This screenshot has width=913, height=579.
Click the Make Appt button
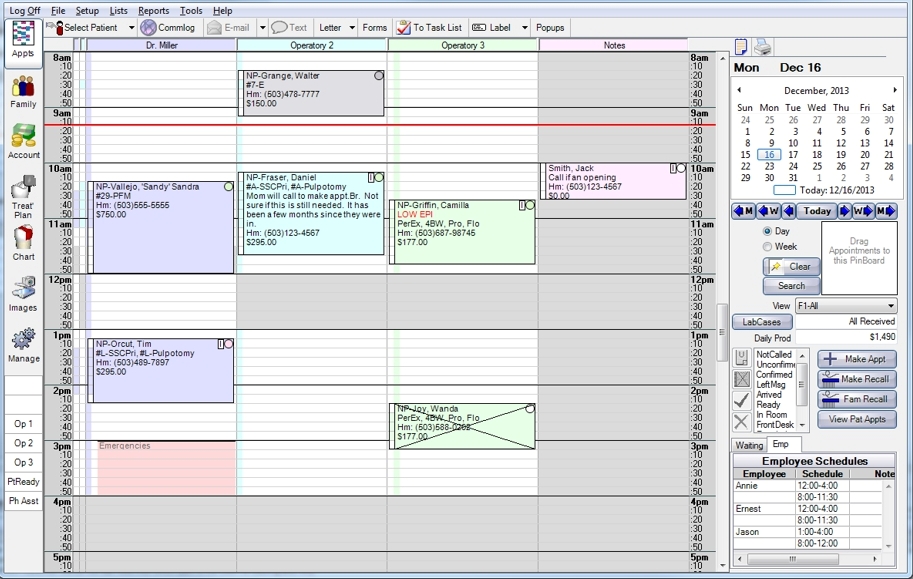[859, 359]
